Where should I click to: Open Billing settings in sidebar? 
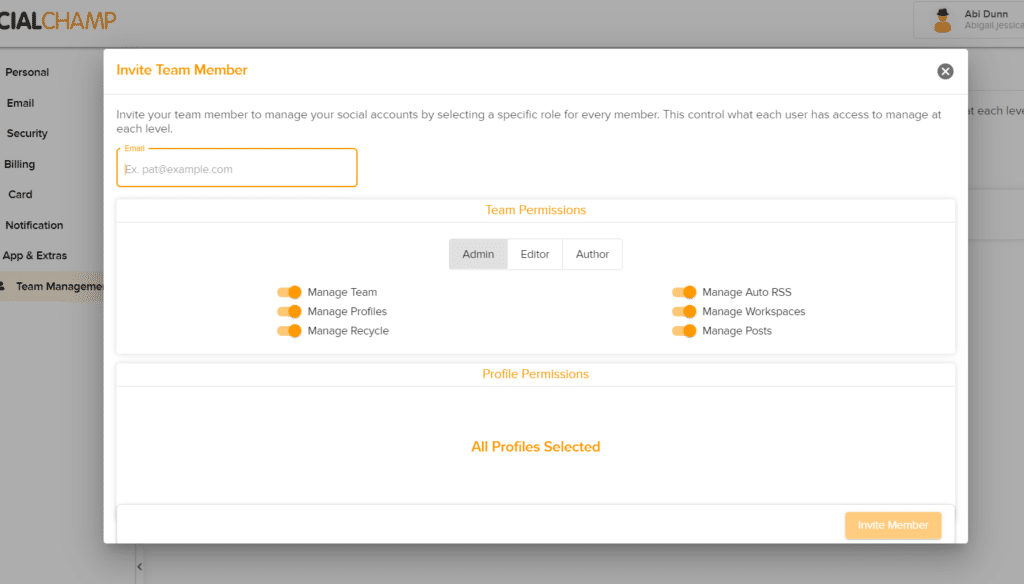pos(20,164)
